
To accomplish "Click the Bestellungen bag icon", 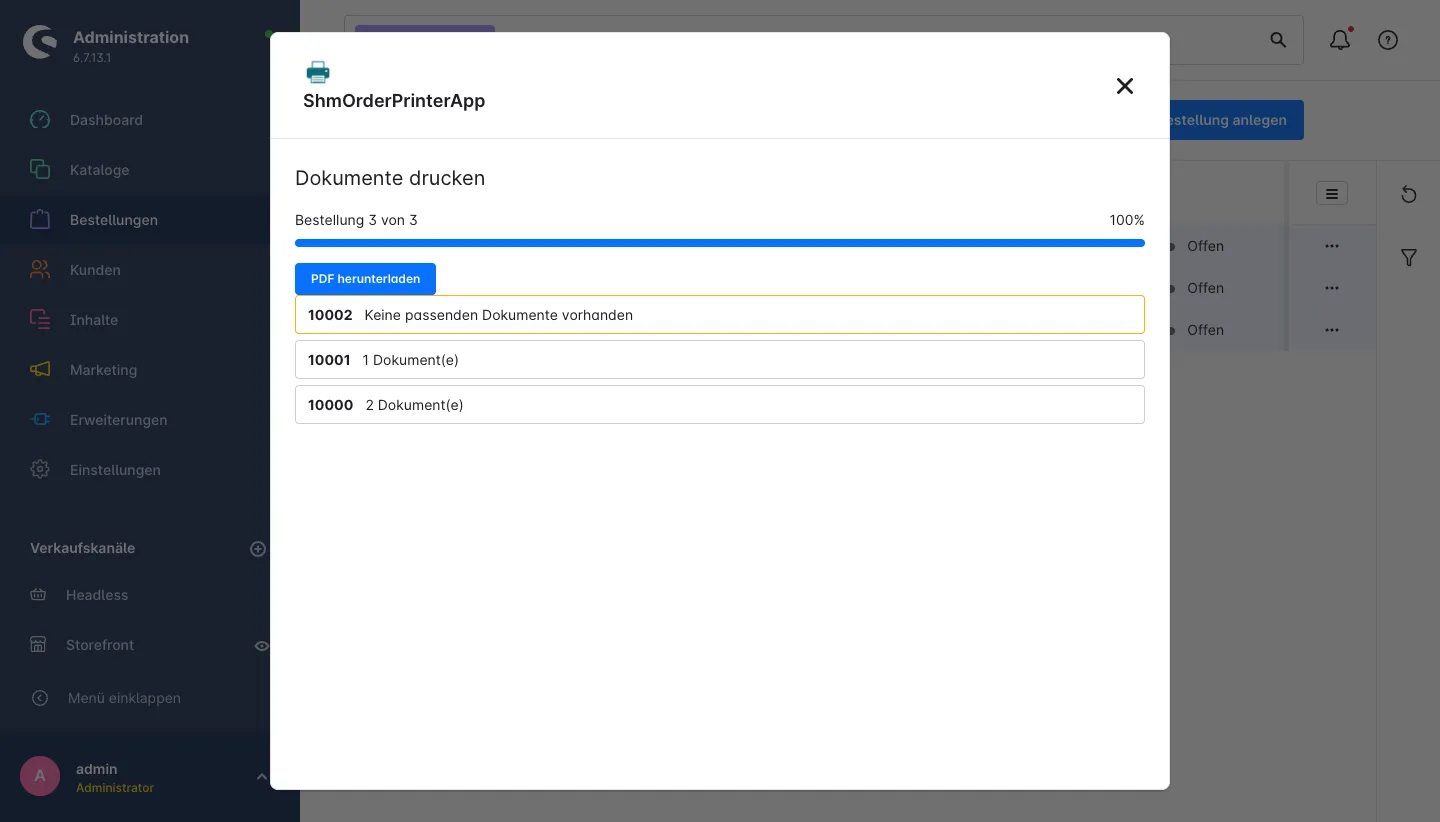I will click(40, 220).
